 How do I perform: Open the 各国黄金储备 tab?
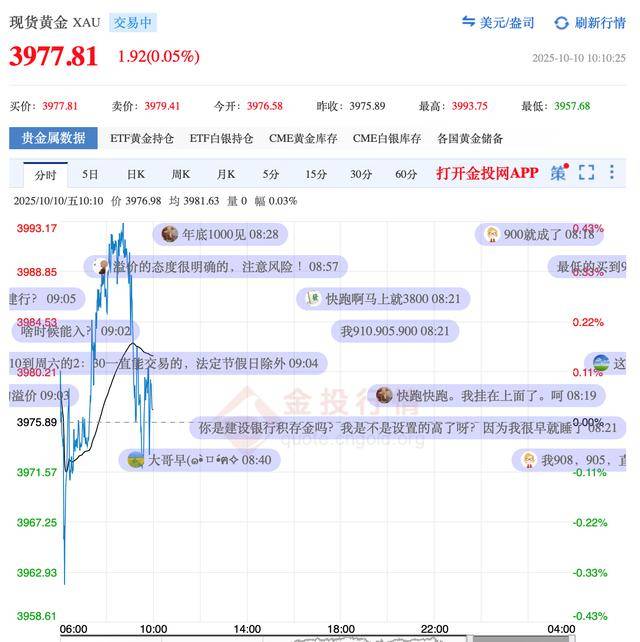click(470, 138)
